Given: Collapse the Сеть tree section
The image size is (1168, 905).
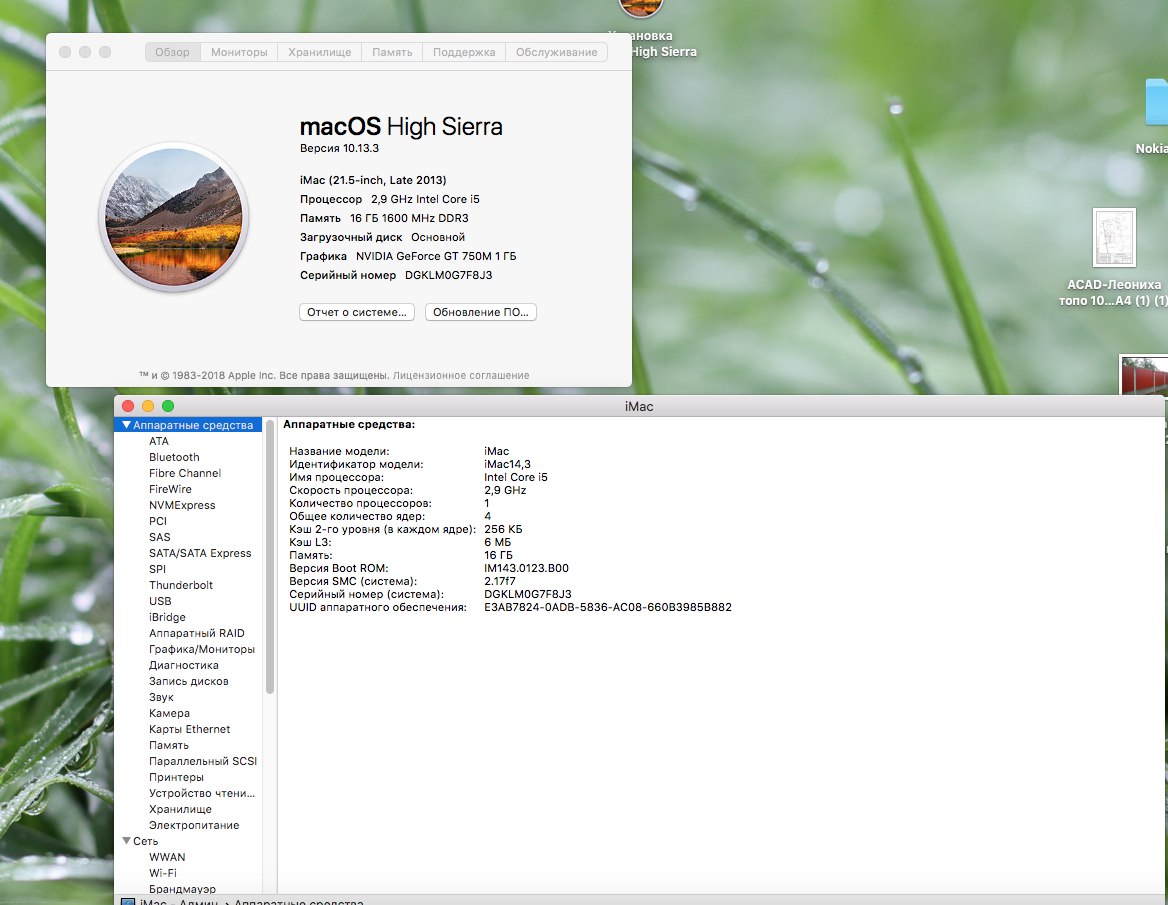Looking at the screenshot, I should (x=127, y=841).
